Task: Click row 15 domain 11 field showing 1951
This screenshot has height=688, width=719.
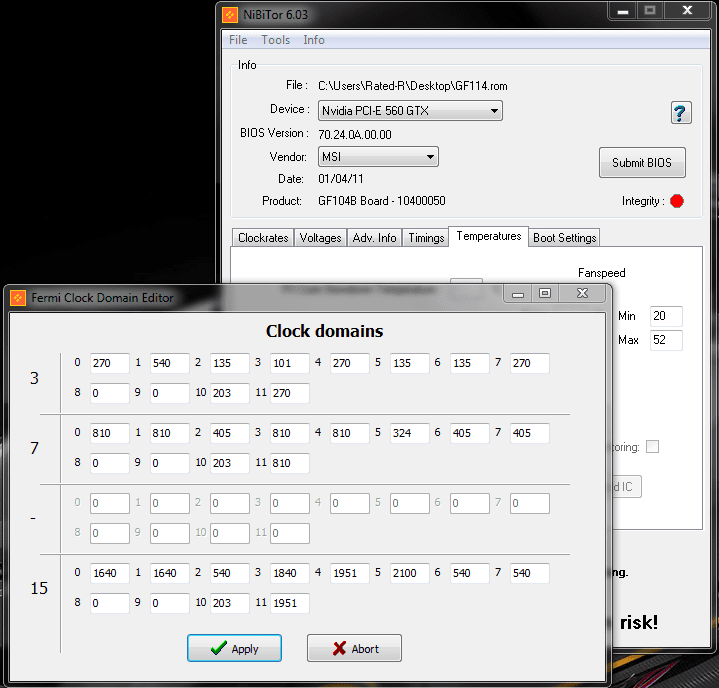Action: click(x=290, y=603)
